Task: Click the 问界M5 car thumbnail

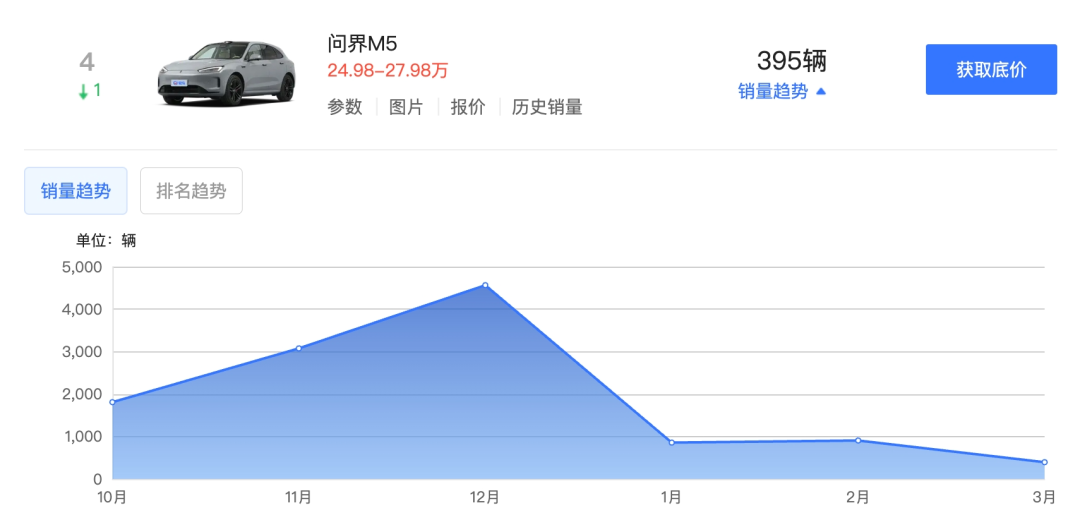Action: pyautogui.click(x=226, y=74)
